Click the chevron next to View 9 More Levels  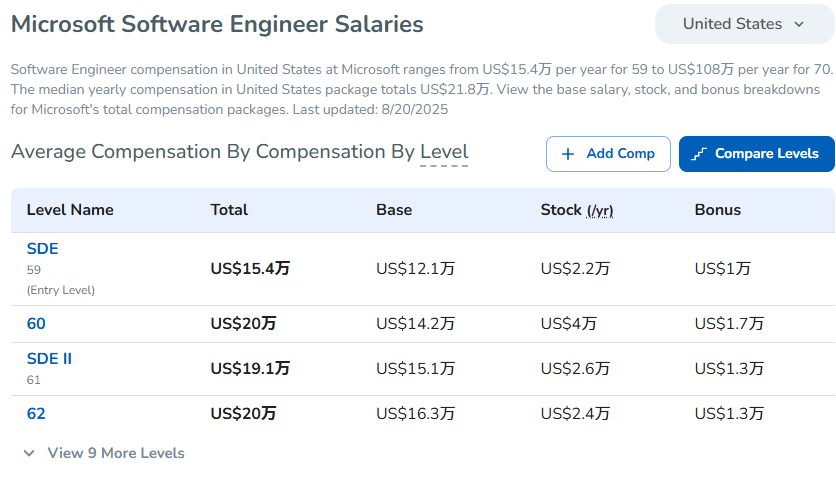point(29,453)
